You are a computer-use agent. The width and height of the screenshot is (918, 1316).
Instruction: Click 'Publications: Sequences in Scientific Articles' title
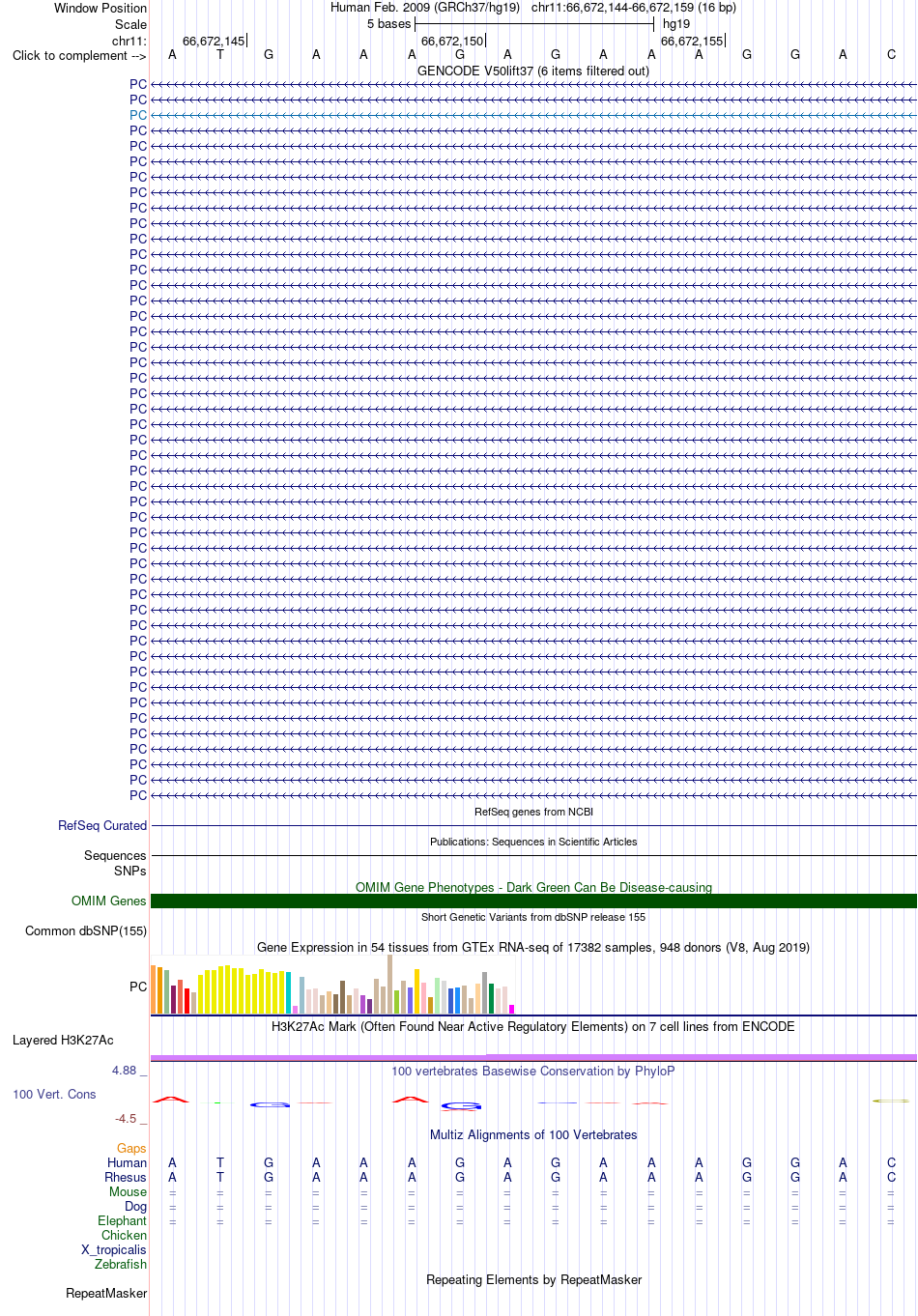pyautogui.click(x=533, y=842)
